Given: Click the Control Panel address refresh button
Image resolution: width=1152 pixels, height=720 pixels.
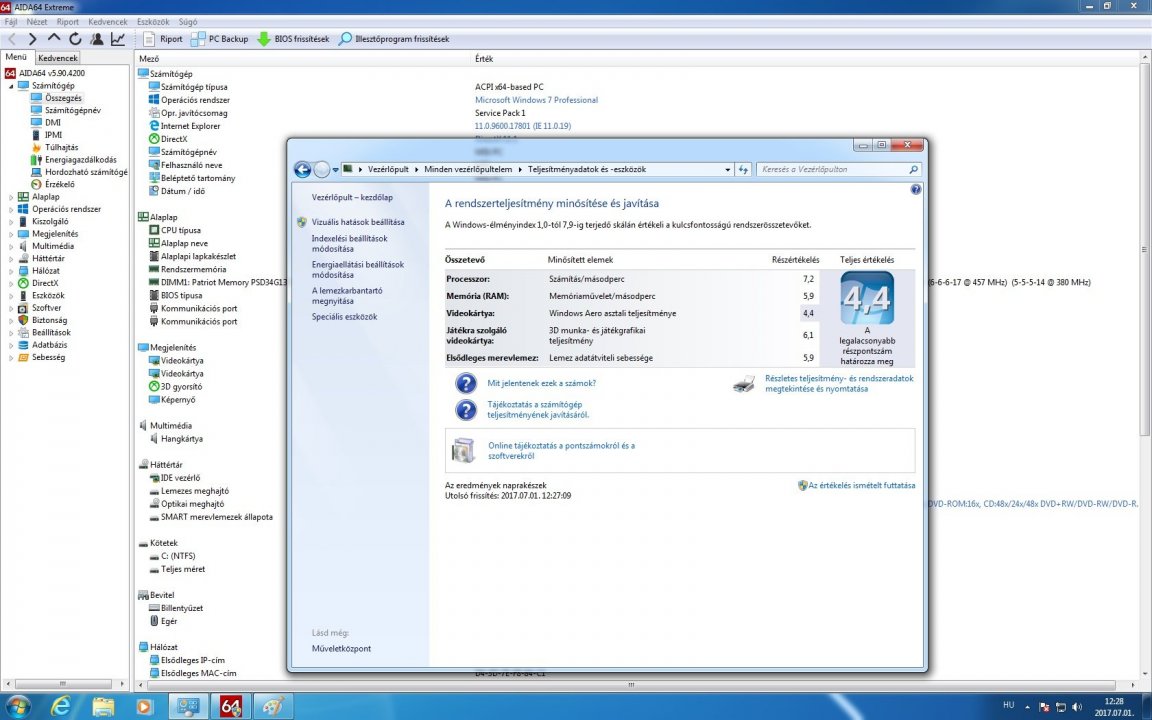Looking at the screenshot, I should 743,170.
